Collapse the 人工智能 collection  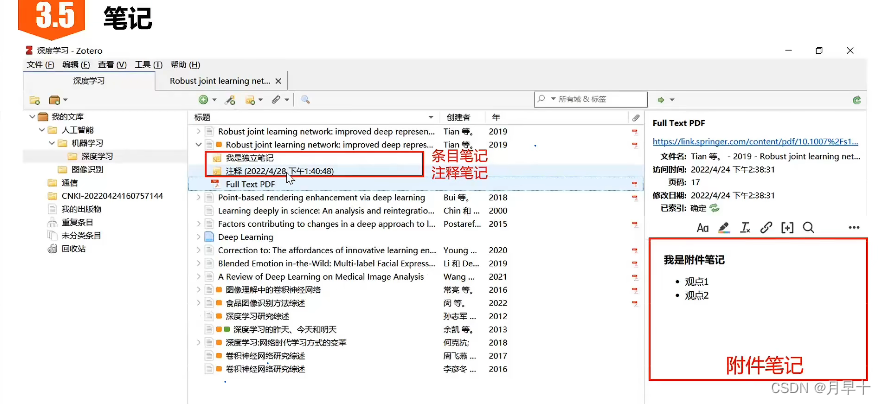click(42, 130)
